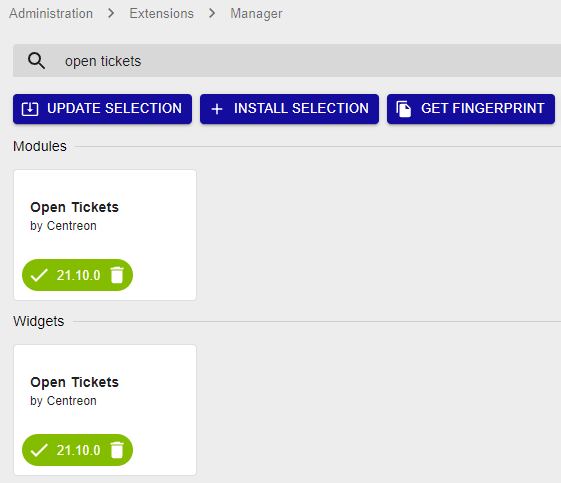Open the Open Tickets widget card

105,410
